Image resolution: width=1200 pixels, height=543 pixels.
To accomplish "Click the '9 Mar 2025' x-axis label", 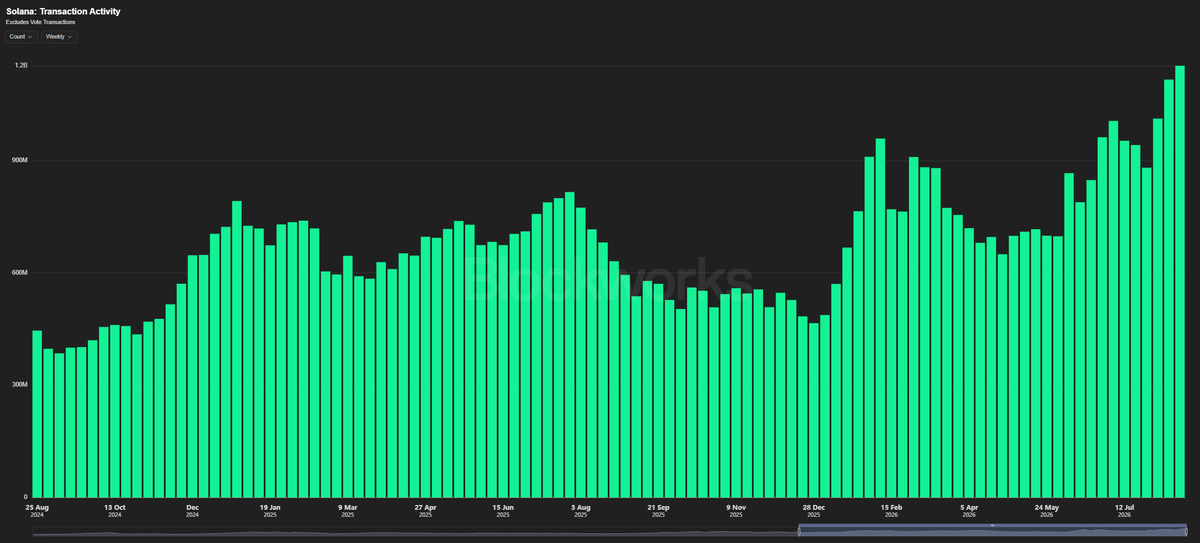I will click(348, 510).
